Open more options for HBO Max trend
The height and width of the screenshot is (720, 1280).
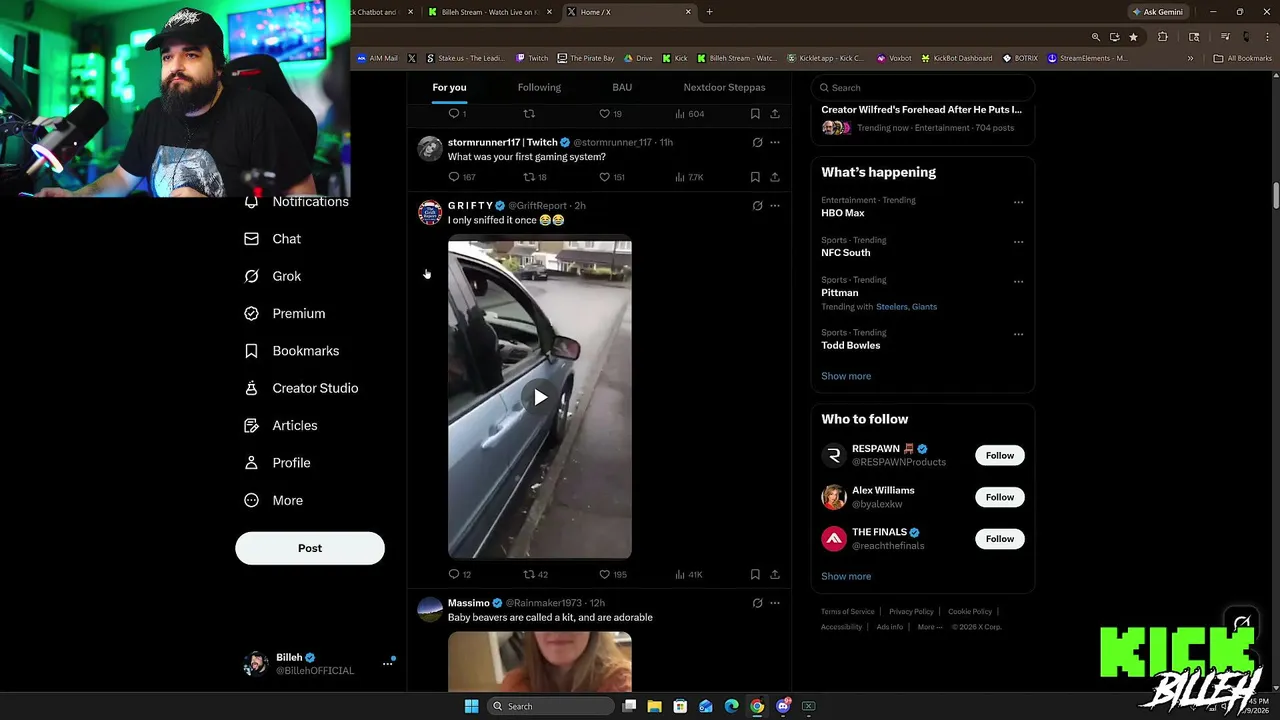point(1018,202)
